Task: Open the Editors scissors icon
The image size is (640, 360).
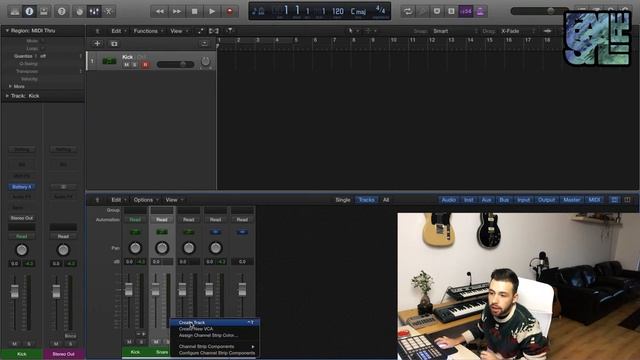Action: tap(109, 11)
